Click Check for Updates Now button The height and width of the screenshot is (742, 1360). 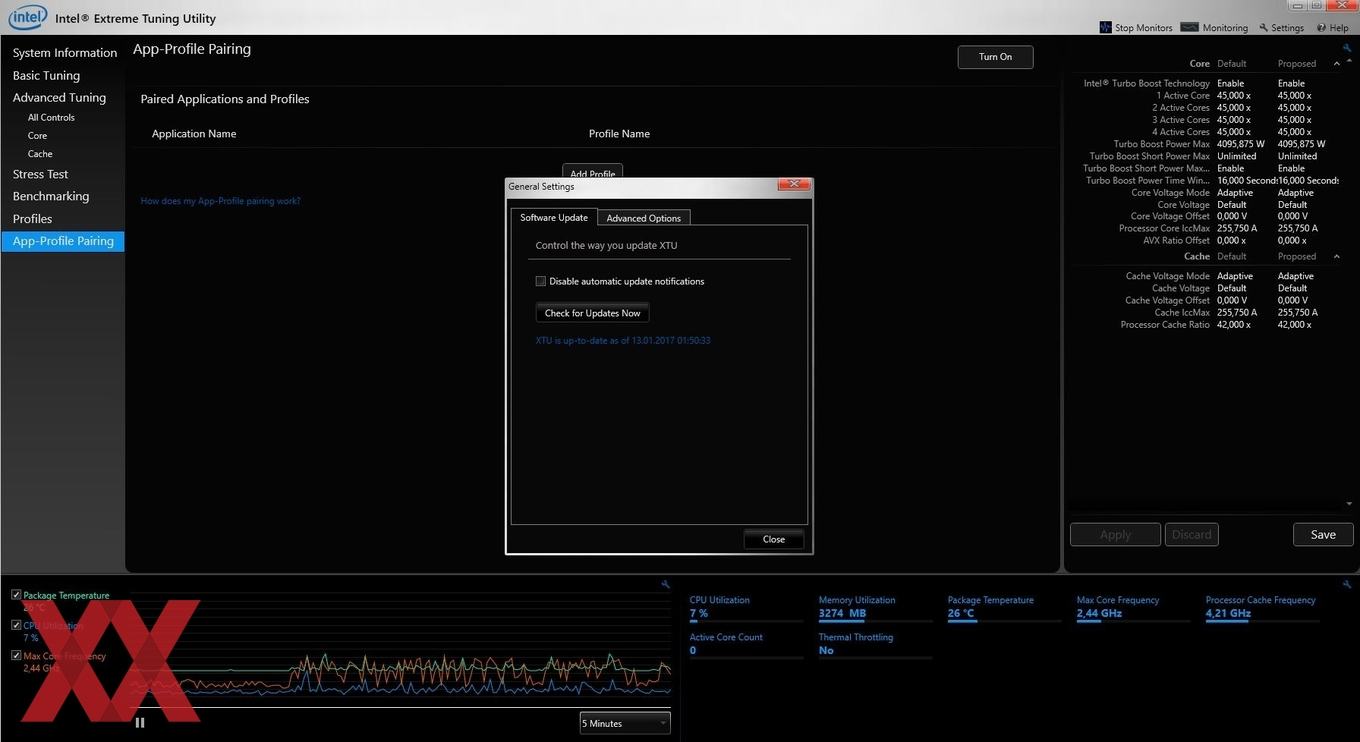click(x=593, y=313)
